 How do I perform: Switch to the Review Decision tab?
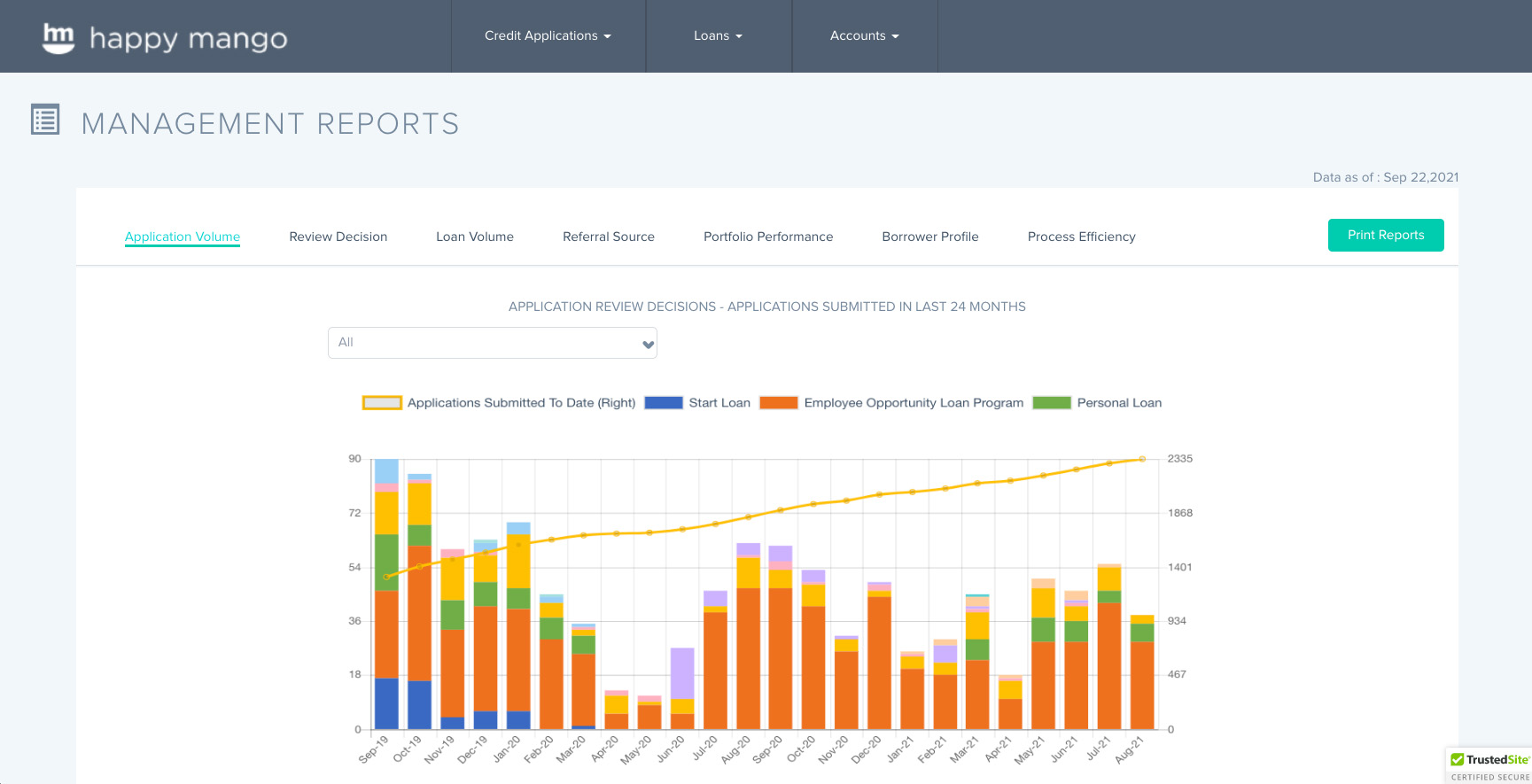click(338, 237)
